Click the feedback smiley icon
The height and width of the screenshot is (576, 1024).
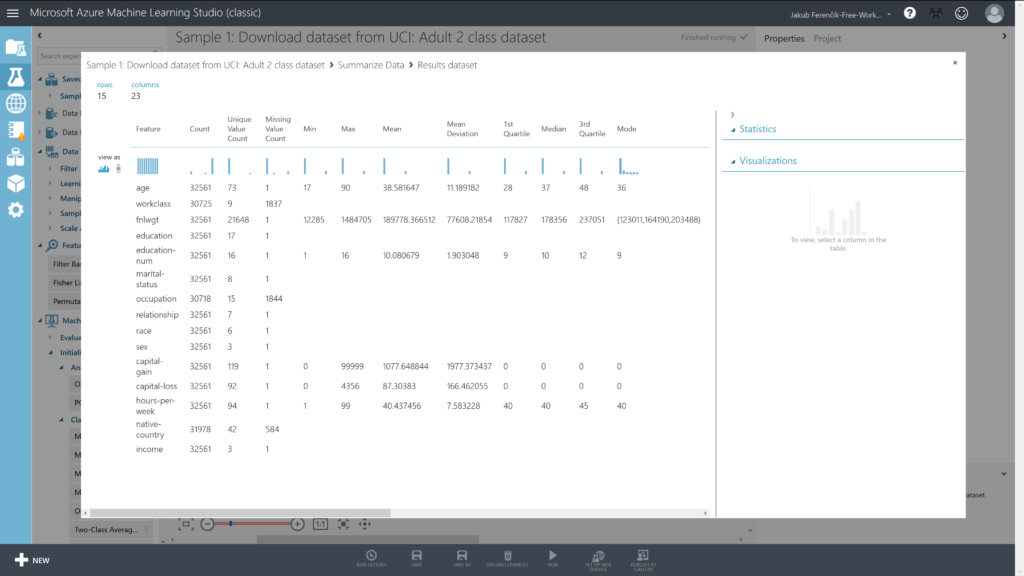coord(961,13)
